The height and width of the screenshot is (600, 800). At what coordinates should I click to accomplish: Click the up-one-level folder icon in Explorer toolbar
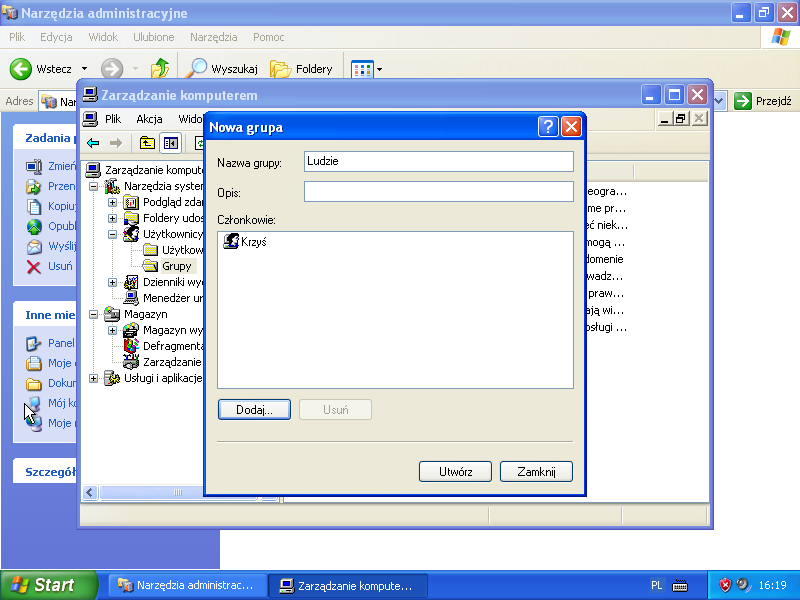(160, 69)
